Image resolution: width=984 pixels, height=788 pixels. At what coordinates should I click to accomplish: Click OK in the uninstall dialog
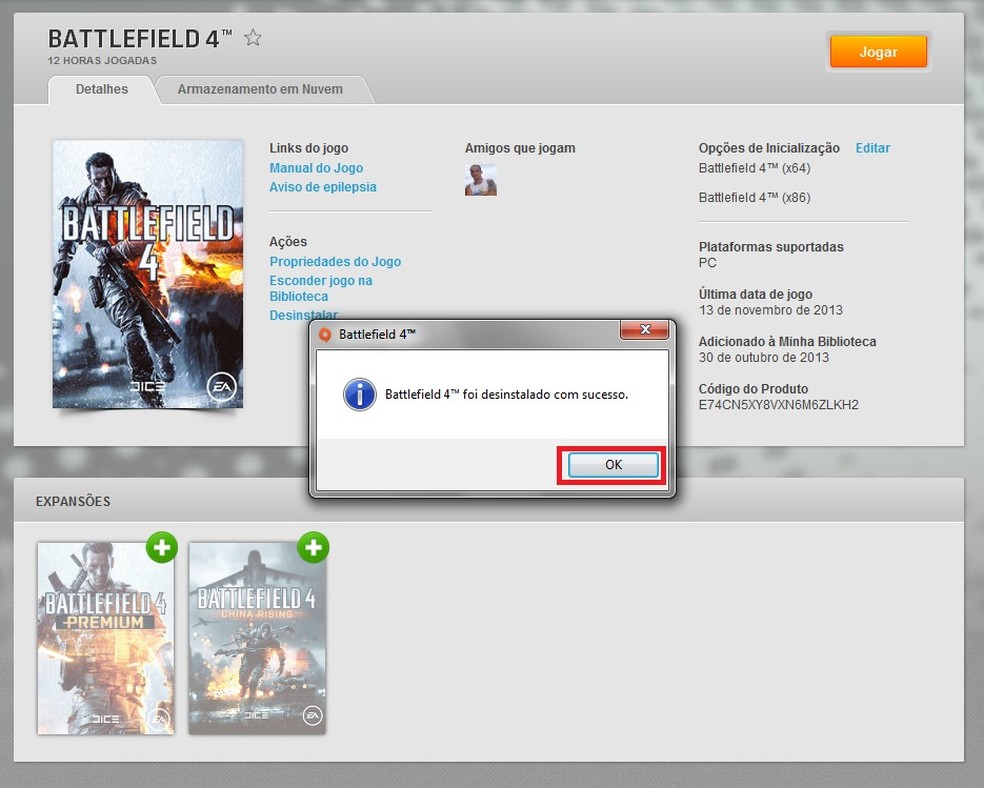click(613, 465)
